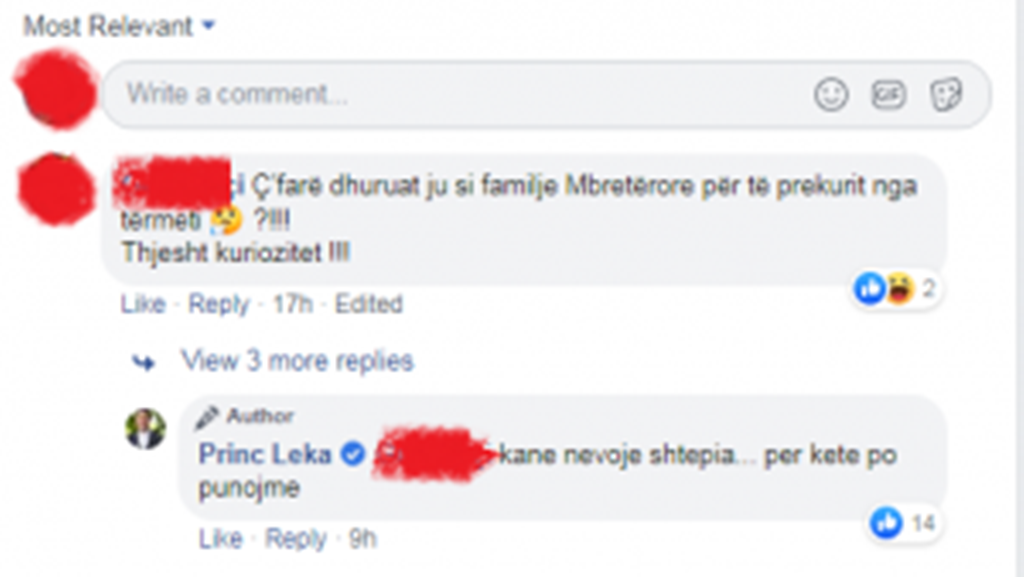Open the 17h timestamp of first comment
Screen dimensions: 1024x577
click(x=291, y=304)
